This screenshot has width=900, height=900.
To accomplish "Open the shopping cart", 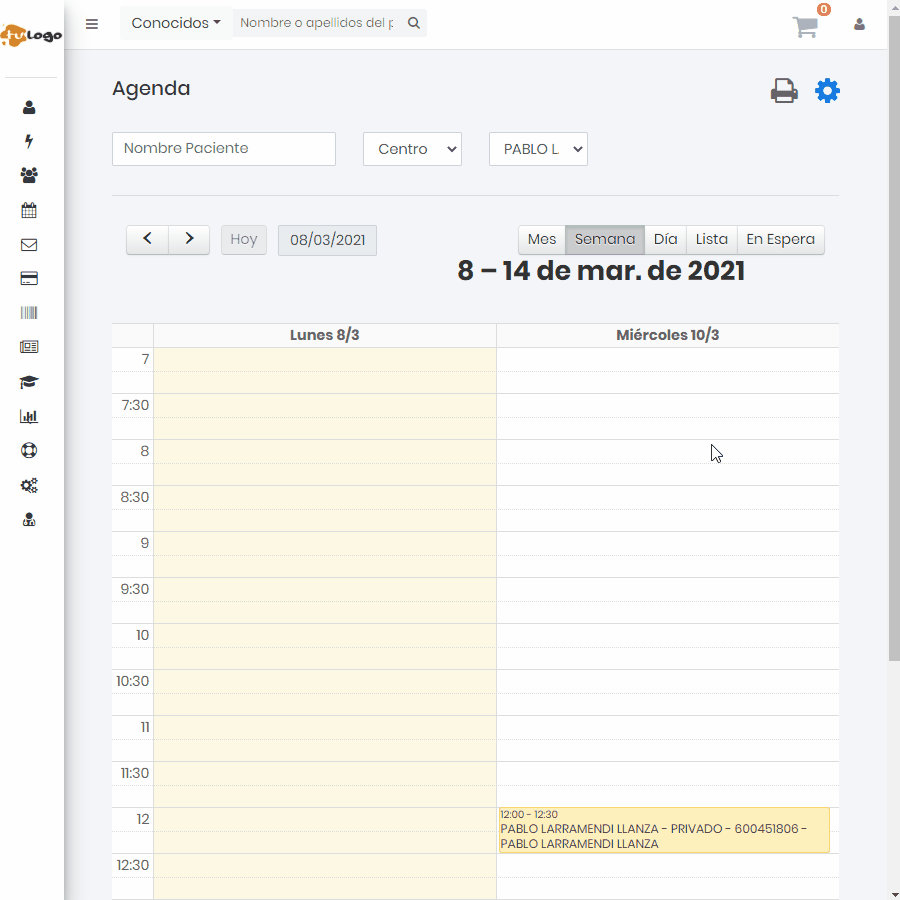I will pos(806,27).
